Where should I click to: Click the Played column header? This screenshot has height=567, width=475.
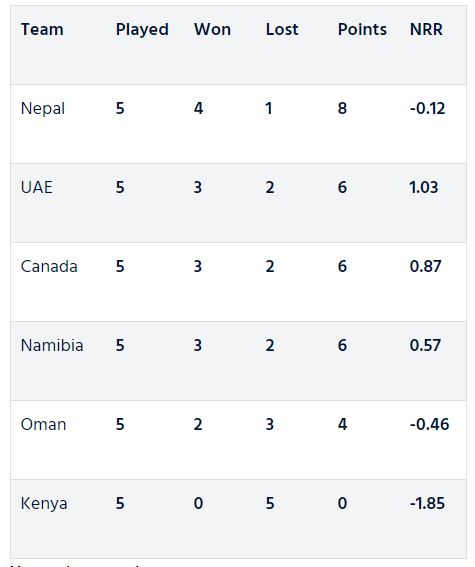coord(142,30)
